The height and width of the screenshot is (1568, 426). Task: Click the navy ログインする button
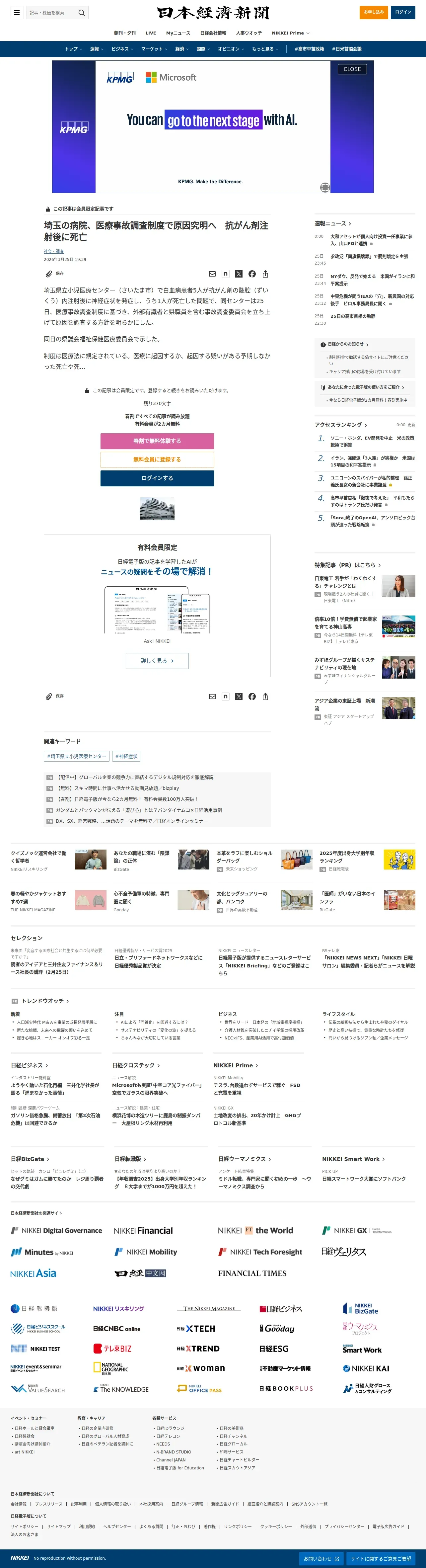coord(157,478)
